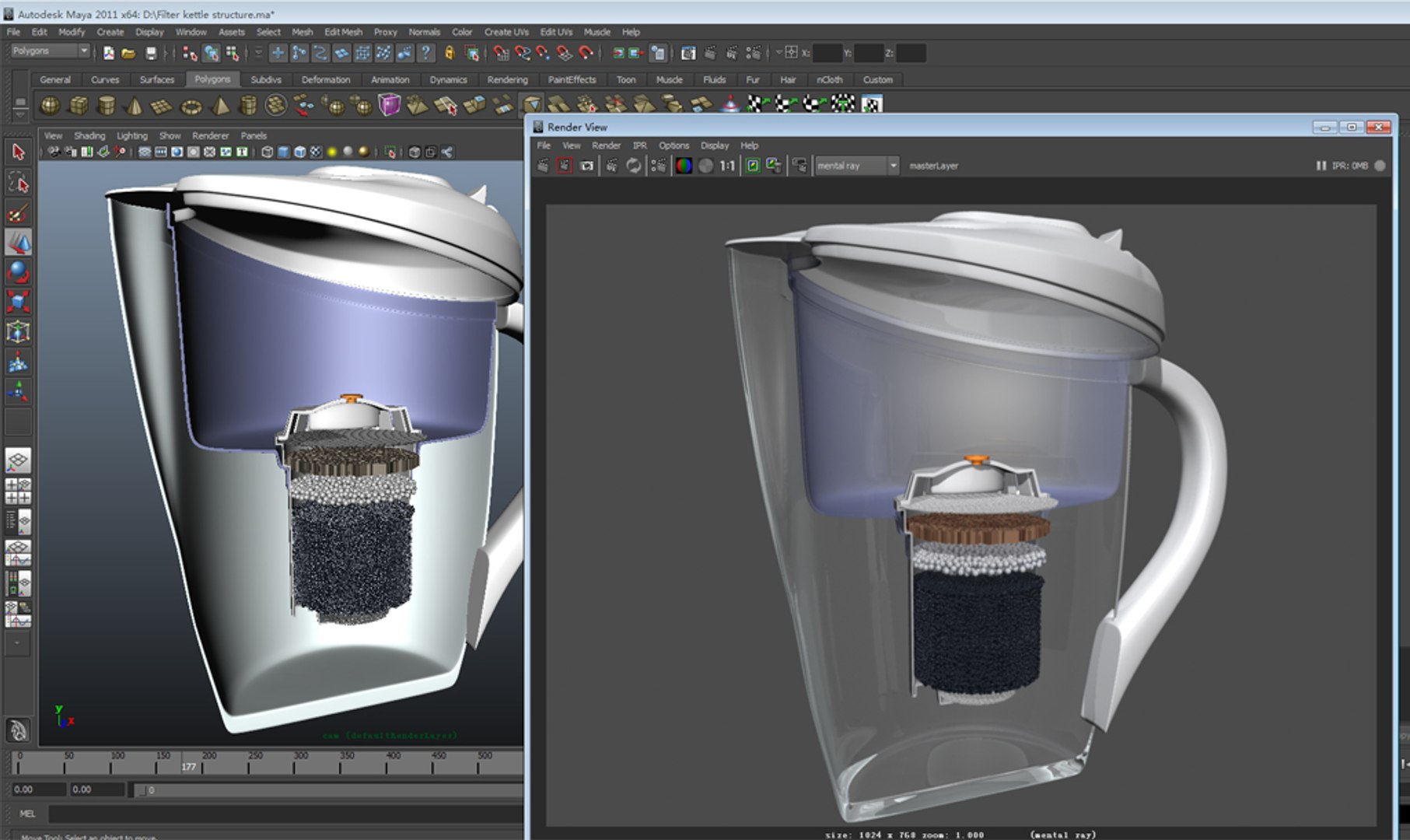Toggle snap to curves
This screenshot has width=1410, height=840.
tap(522, 53)
